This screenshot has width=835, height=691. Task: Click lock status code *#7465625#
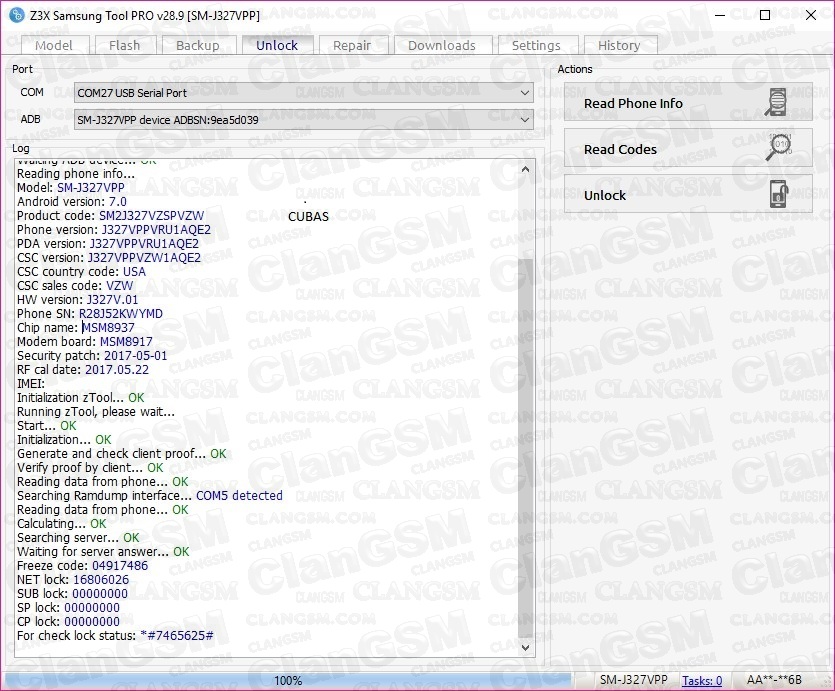click(177, 636)
